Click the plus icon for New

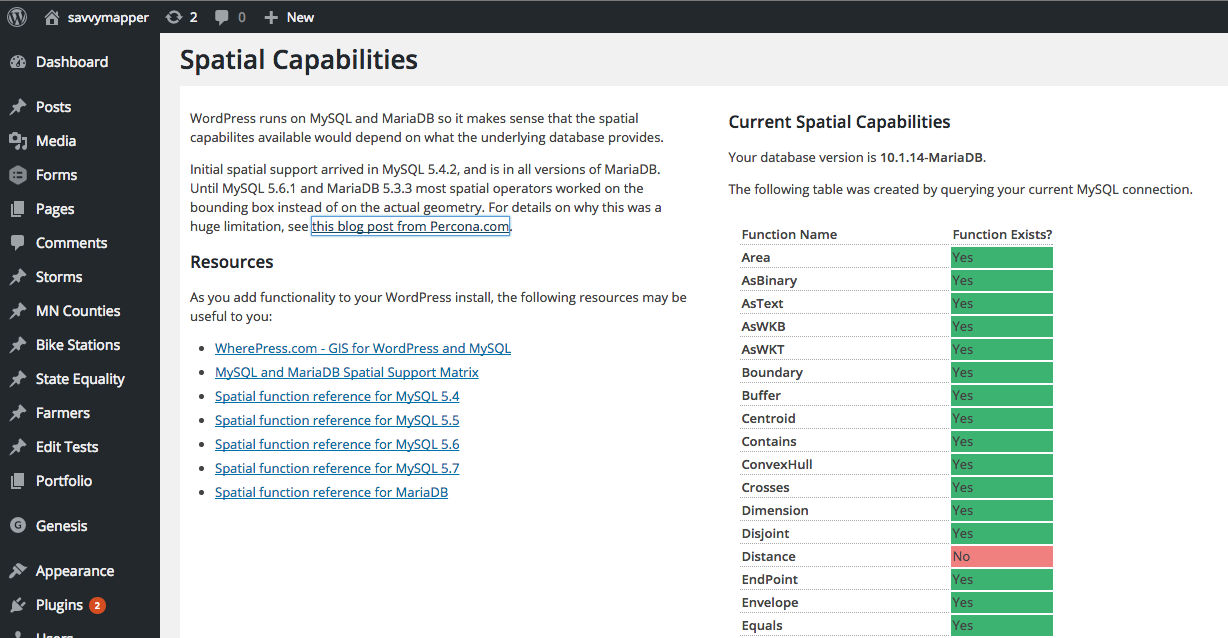(270, 17)
